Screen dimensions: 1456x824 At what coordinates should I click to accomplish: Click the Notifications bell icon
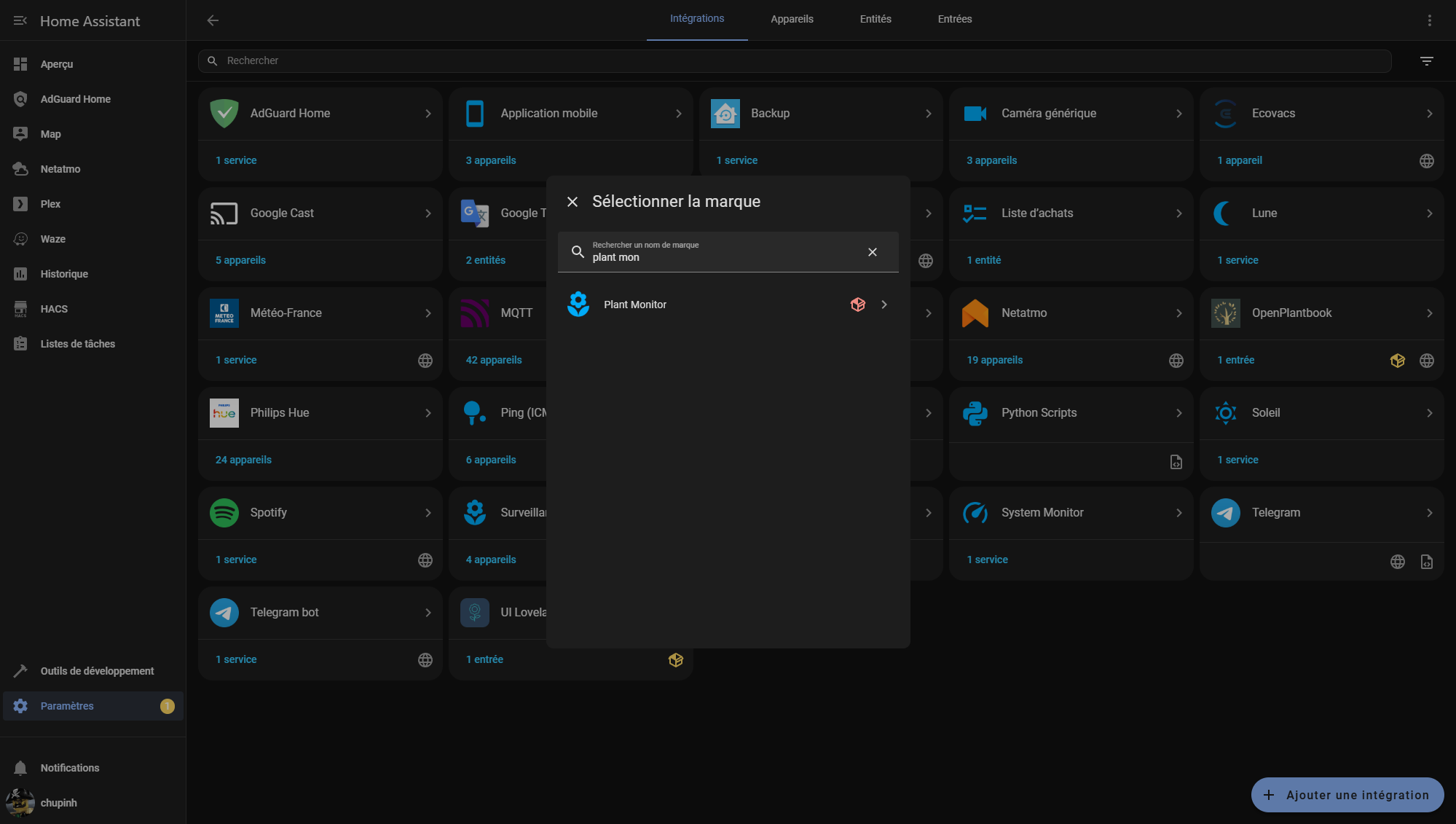click(x=20, y=768)
